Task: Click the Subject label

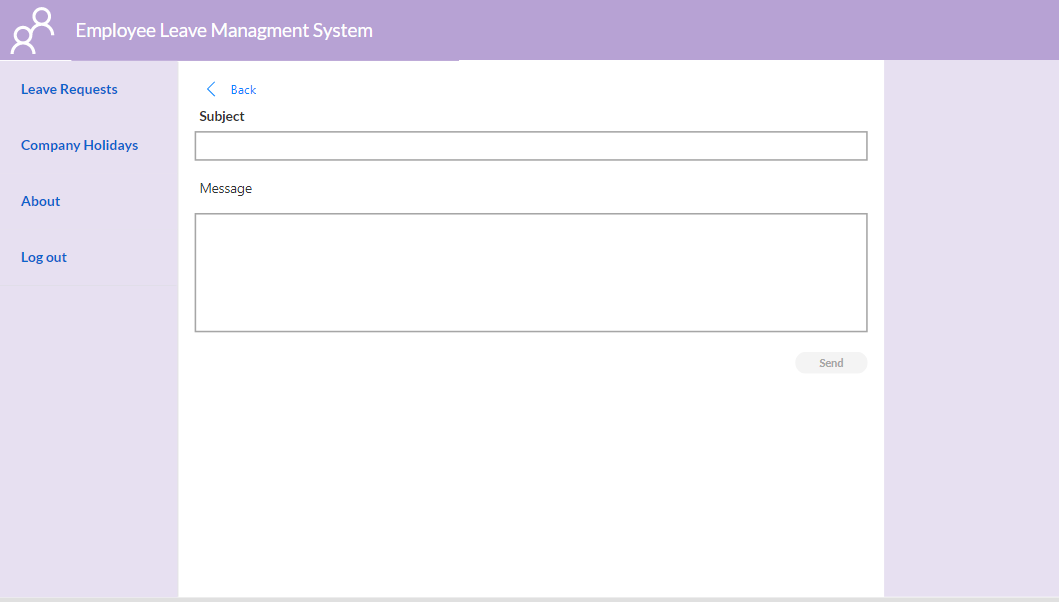Action: coord(222,116)
